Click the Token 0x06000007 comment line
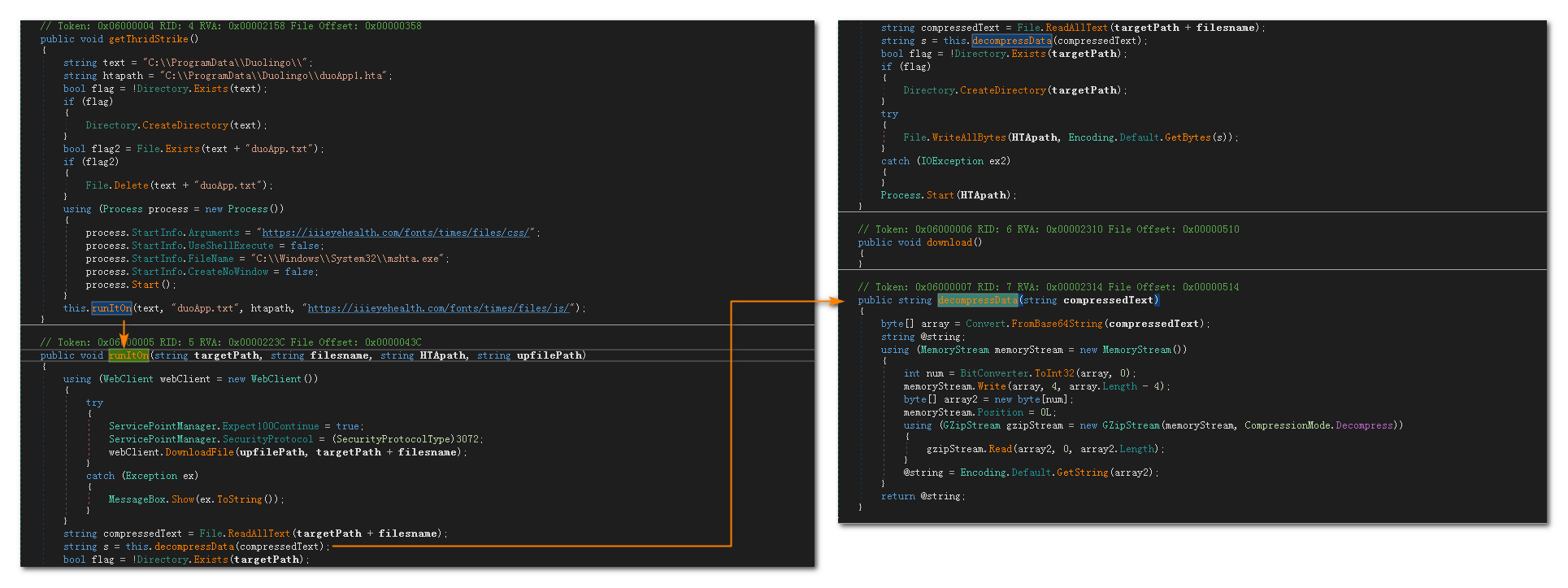The height and width of the screenshot is (588, 1568). [1049, 287]
